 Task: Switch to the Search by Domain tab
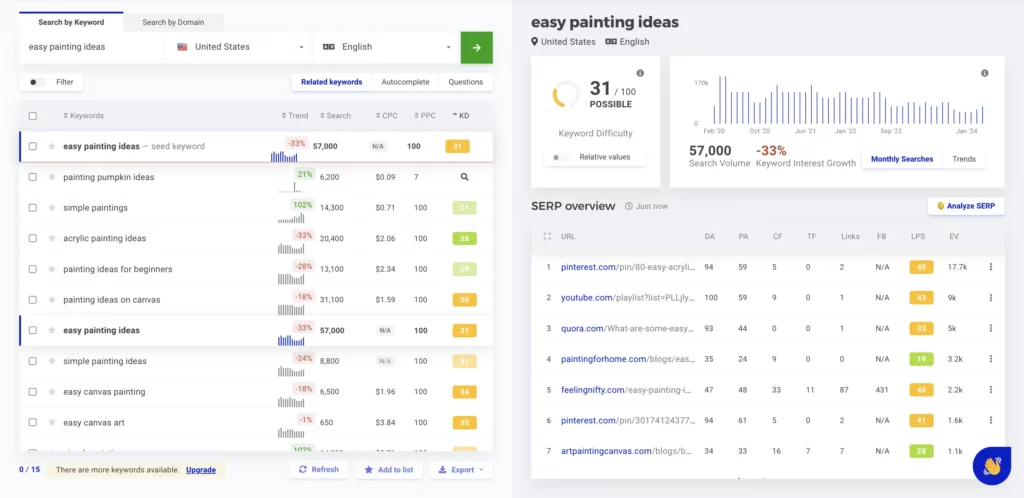pos(173,22)
